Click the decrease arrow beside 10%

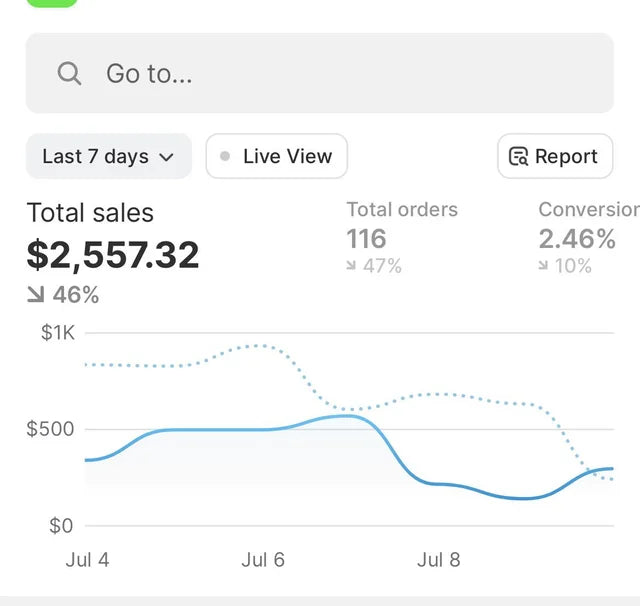(x=544, y=266)
